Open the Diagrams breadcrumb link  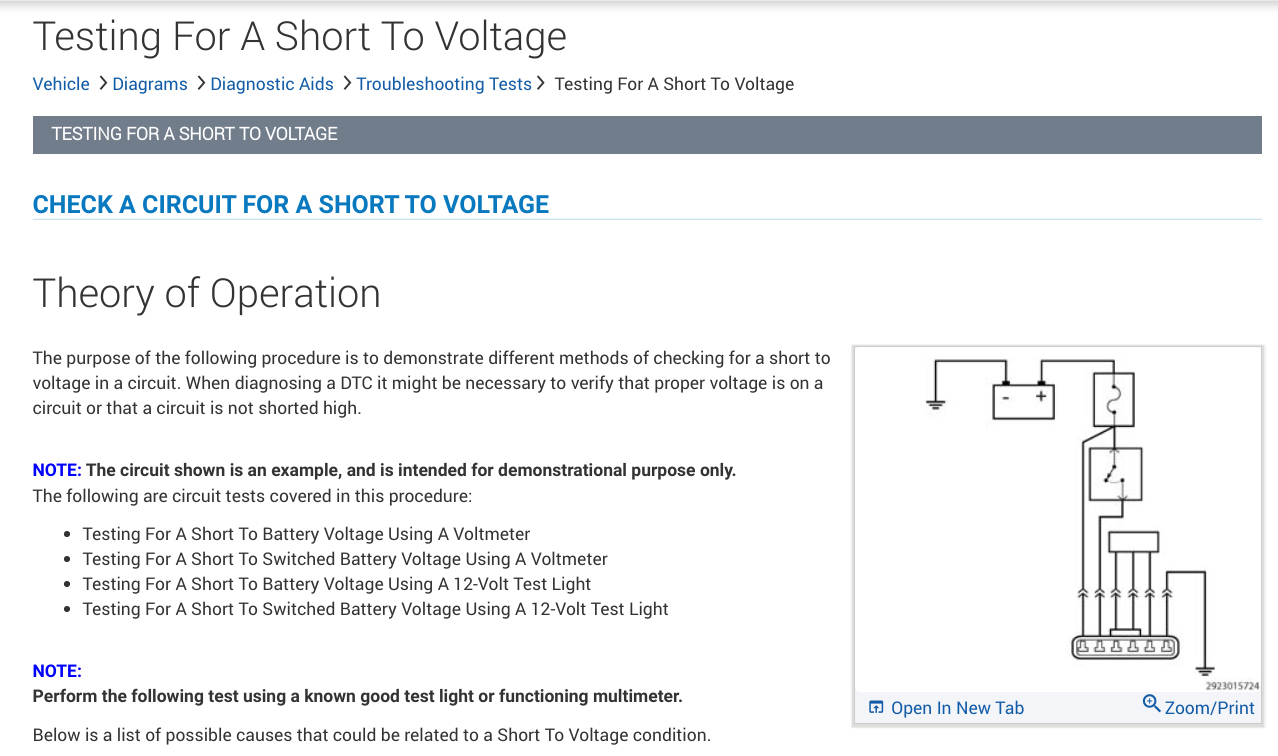pyautogui.click(x=150, y=84)
